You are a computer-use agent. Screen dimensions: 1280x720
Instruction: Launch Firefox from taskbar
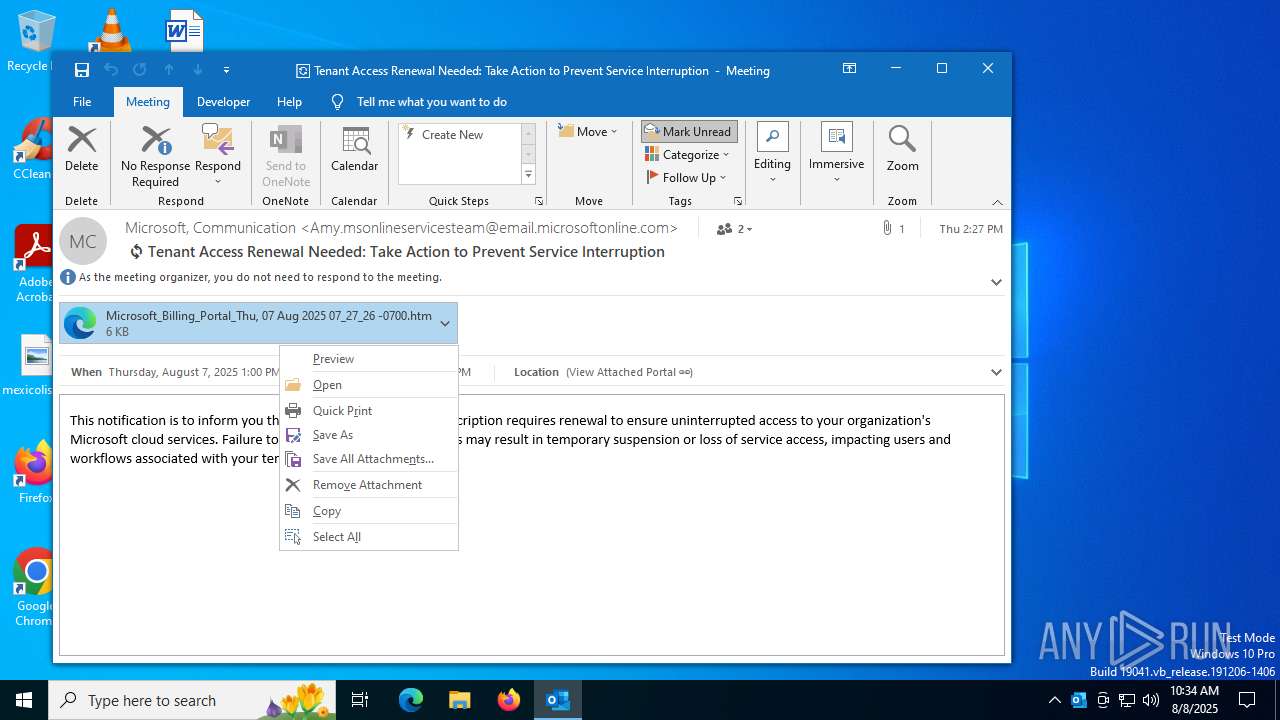[509, 700]
